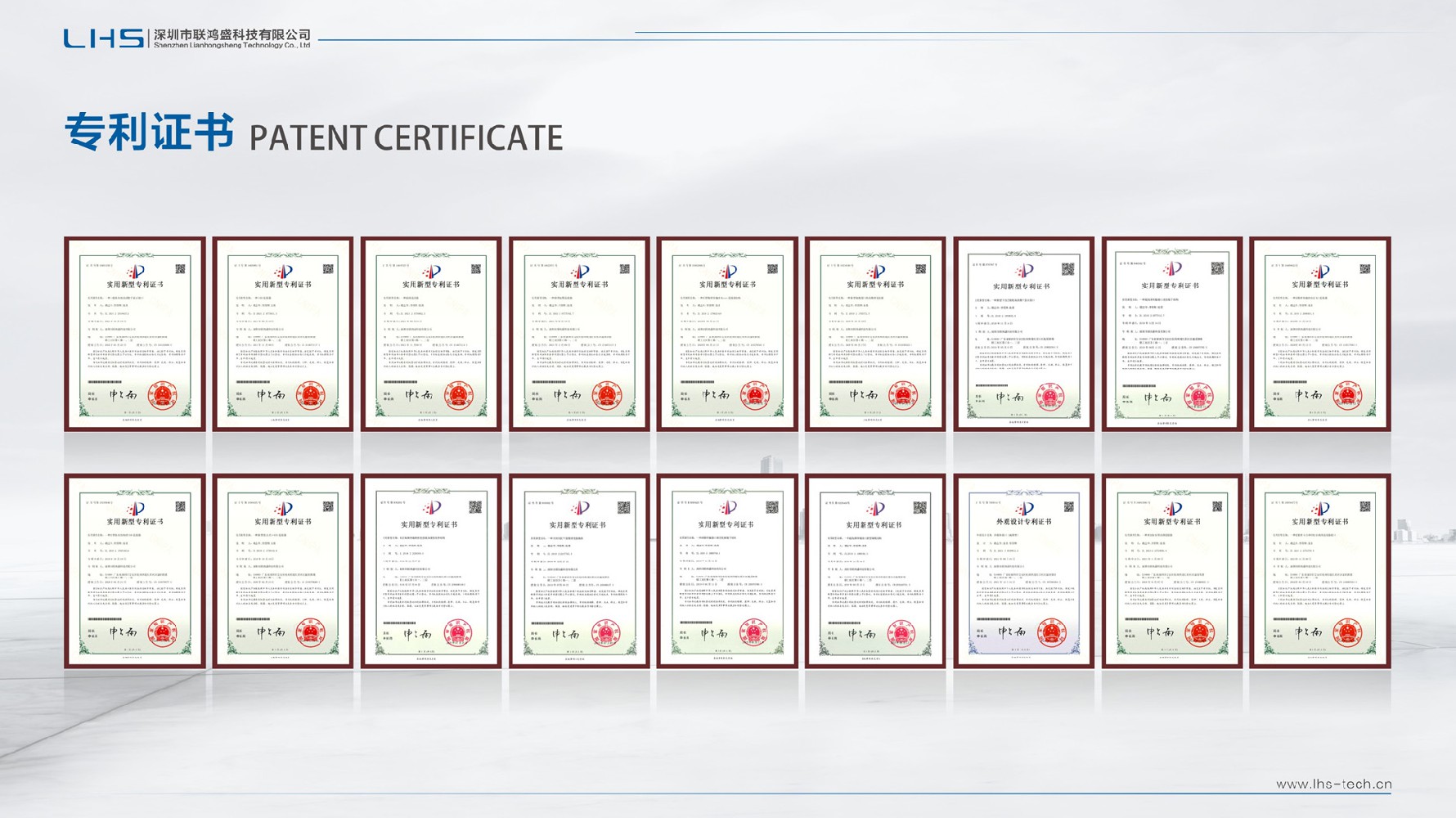Select the fourth certificate in the top row
Screen dimensions: 1456x818
coord(579,334)
